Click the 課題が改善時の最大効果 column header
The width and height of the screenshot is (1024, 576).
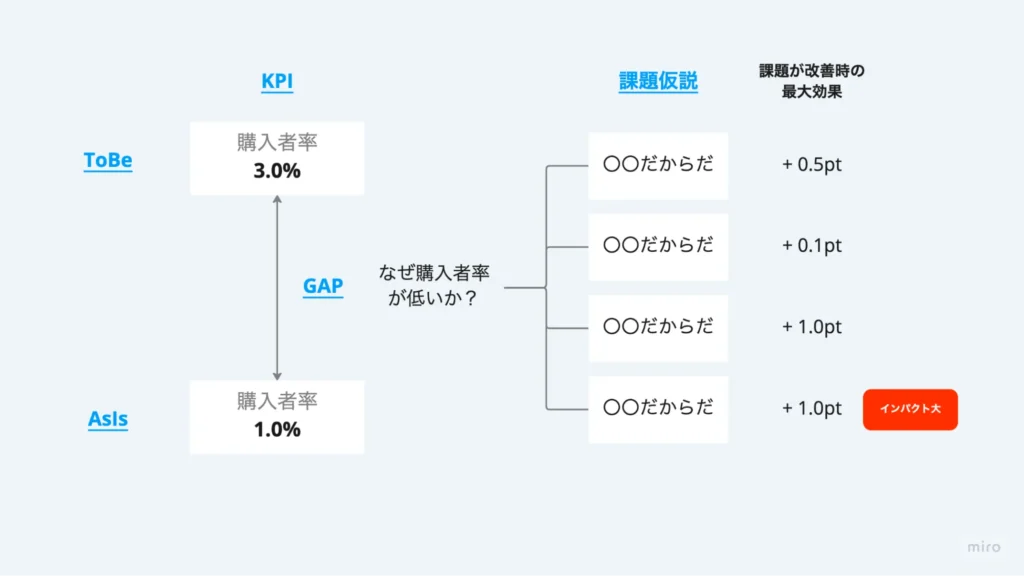[812, 81]
